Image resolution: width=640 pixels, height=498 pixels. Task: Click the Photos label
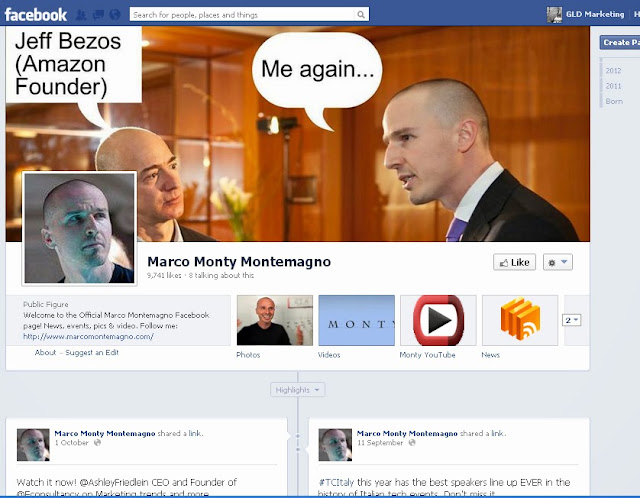pyautogui.click(x=248, y=355)
